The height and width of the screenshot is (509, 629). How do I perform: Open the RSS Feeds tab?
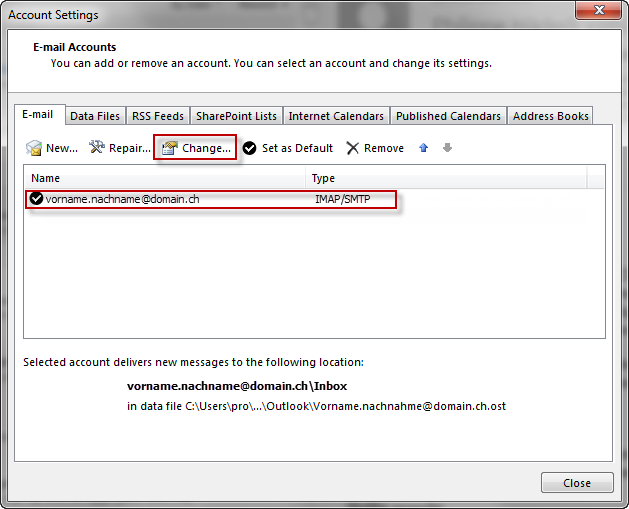point(158,116)
